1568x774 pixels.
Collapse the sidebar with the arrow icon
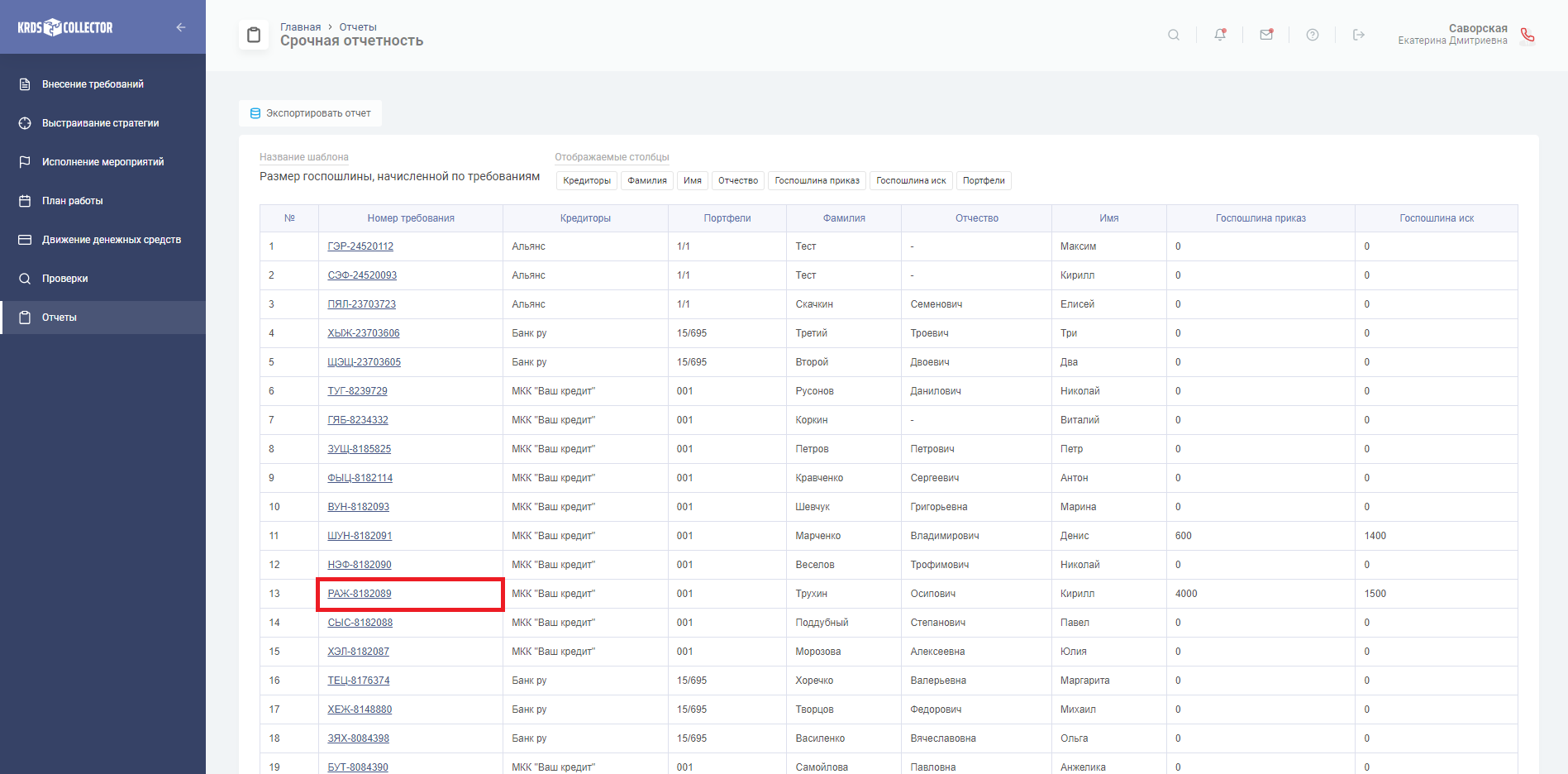coord(180,27)
